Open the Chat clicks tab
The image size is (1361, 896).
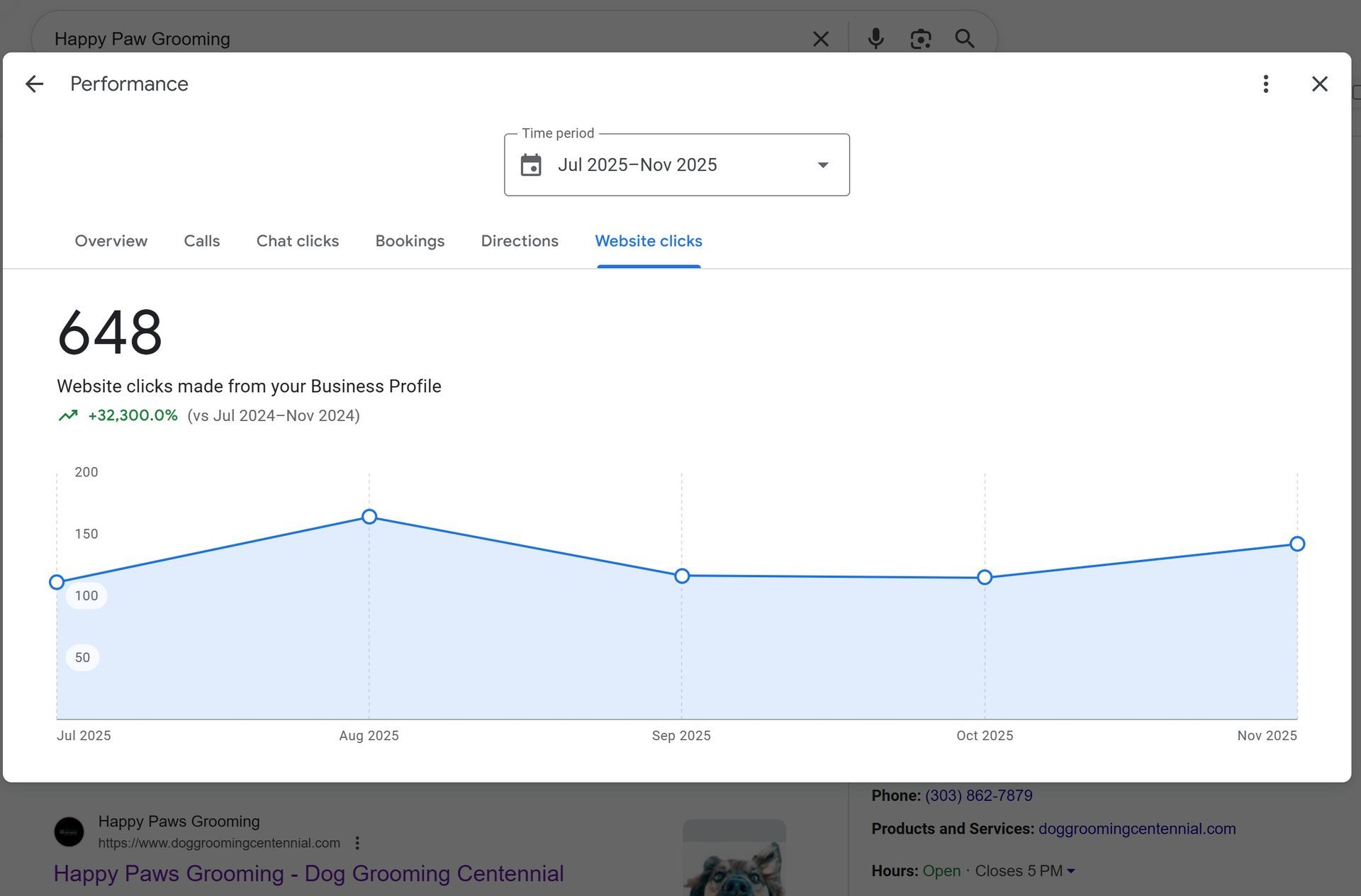[298, 242]
